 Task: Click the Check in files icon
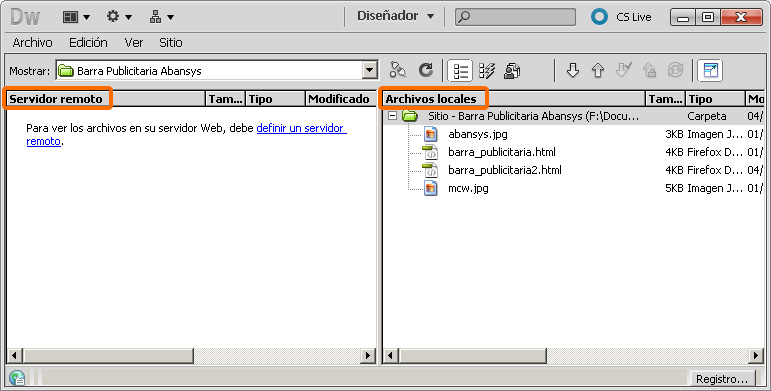coord(650,70)
